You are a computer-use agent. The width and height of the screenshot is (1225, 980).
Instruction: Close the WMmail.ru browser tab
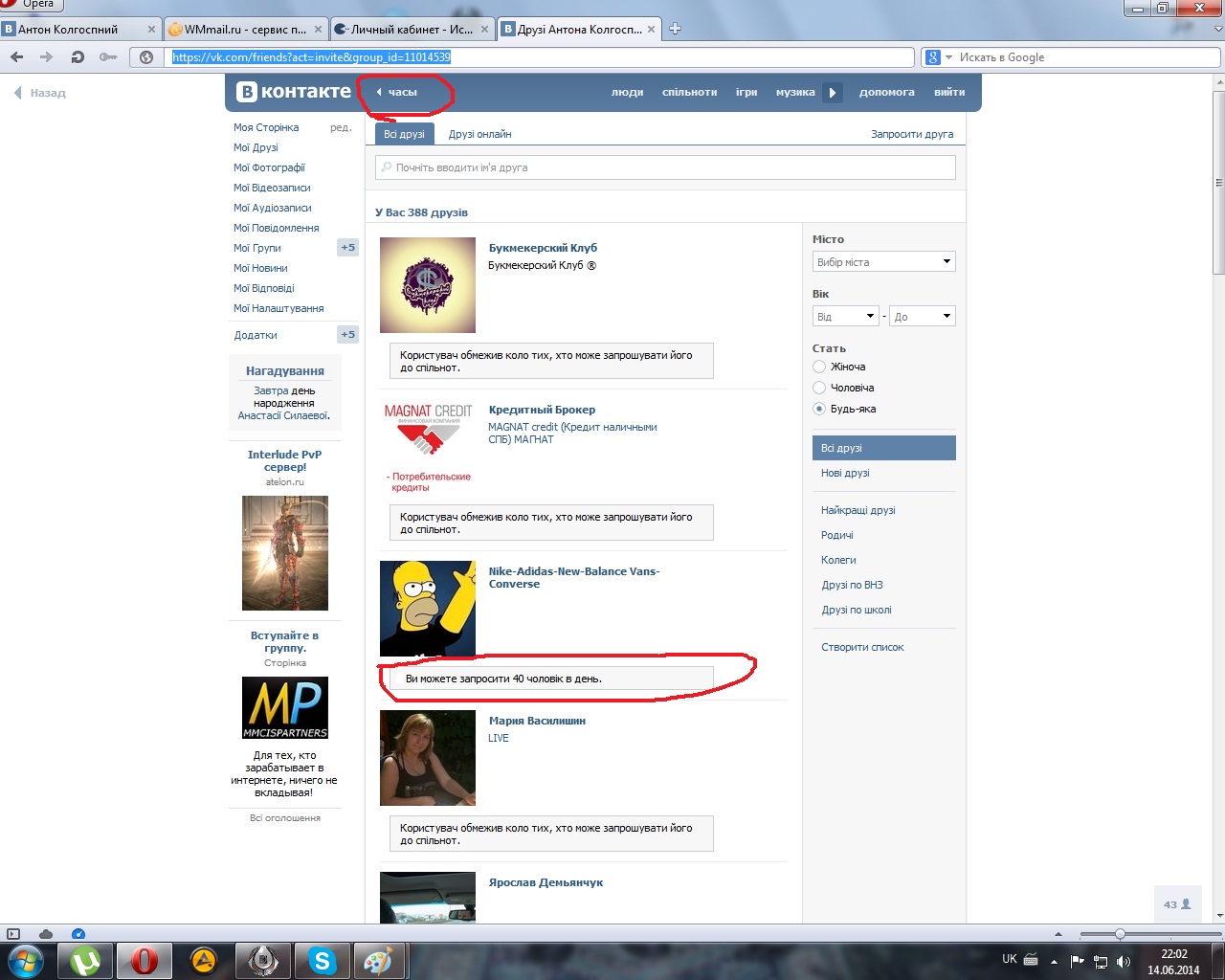click(x=319, y=29)
